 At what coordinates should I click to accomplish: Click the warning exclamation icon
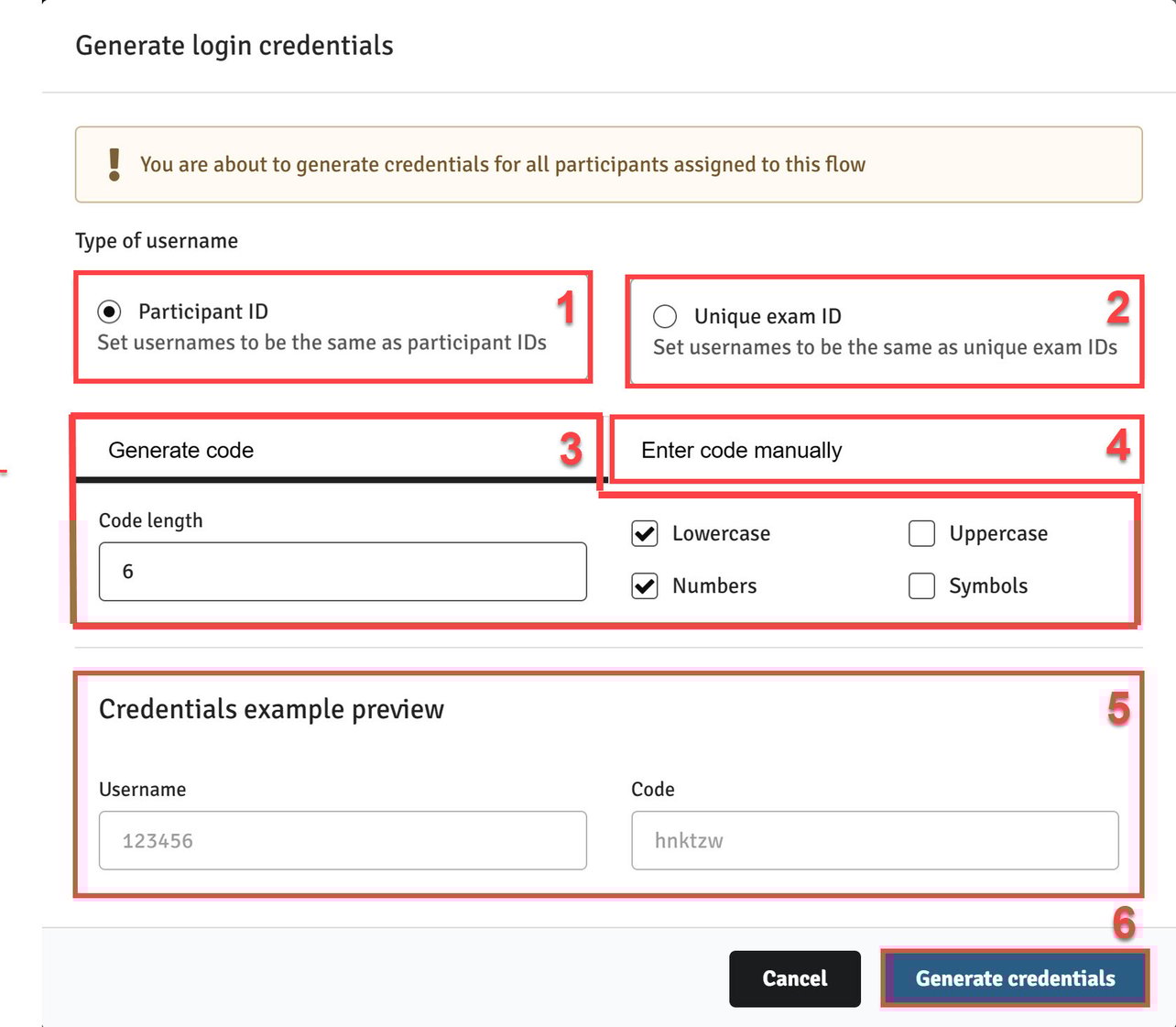[x=114, y=165]
